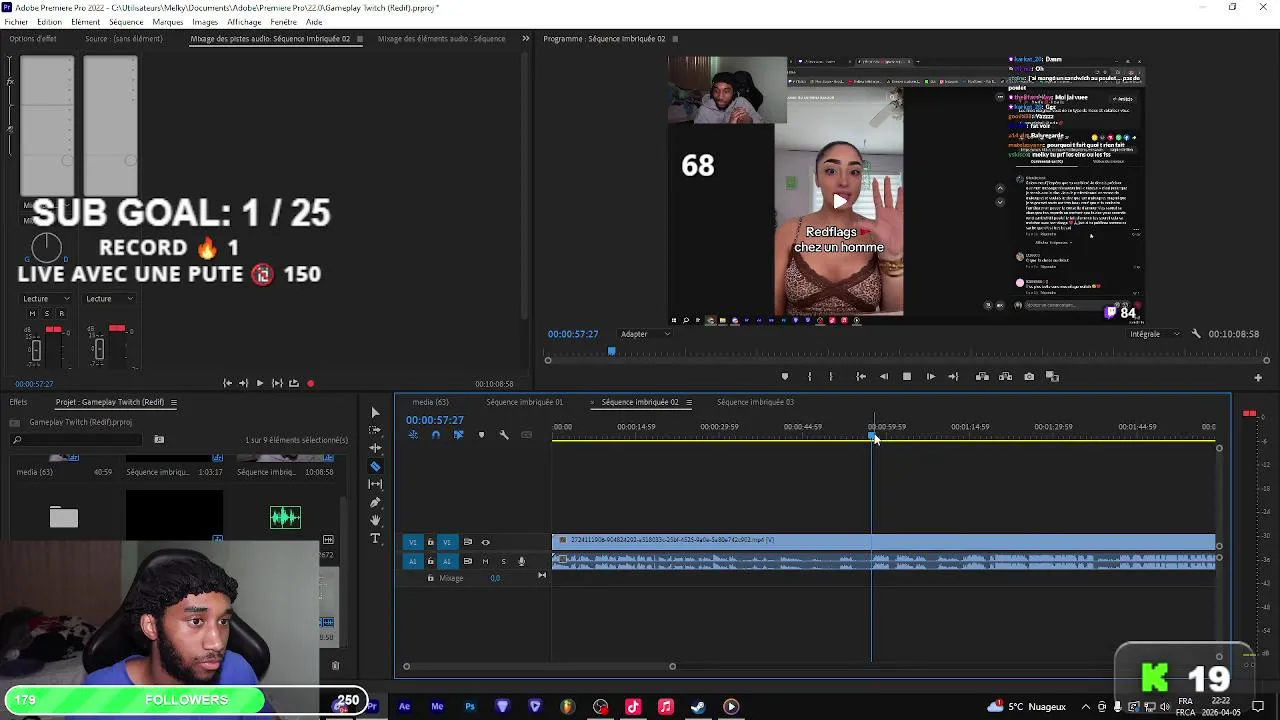
Task: Go to In point in audio mixer
Action: point(227,383)
